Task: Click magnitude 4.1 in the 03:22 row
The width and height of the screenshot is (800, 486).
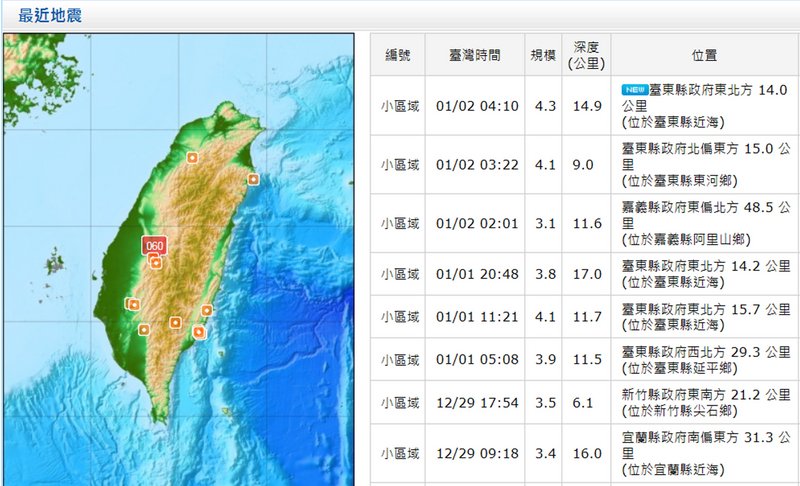Action: (x=545, y=165)
